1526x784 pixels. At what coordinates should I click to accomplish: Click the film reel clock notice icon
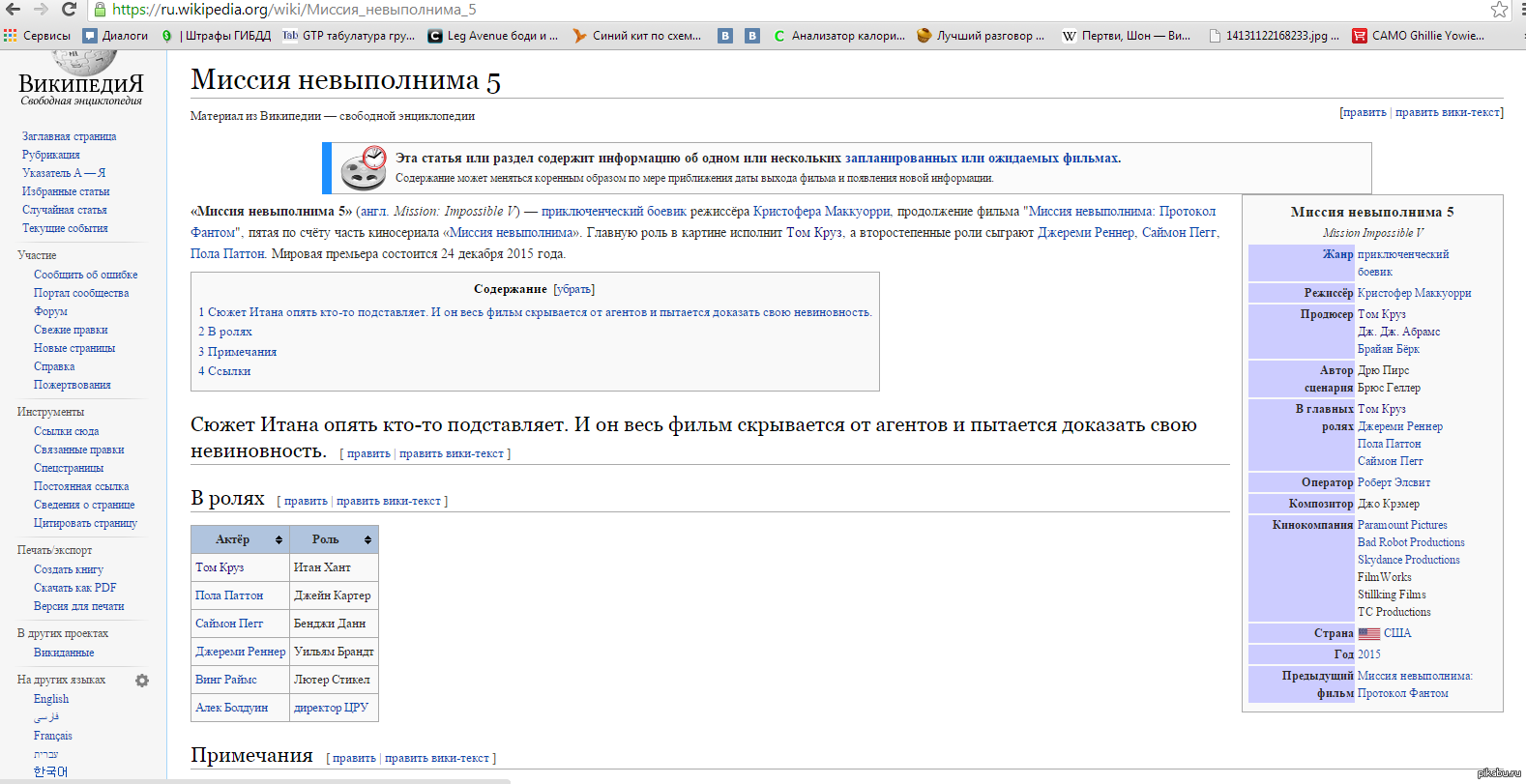(x=364, y=168)
